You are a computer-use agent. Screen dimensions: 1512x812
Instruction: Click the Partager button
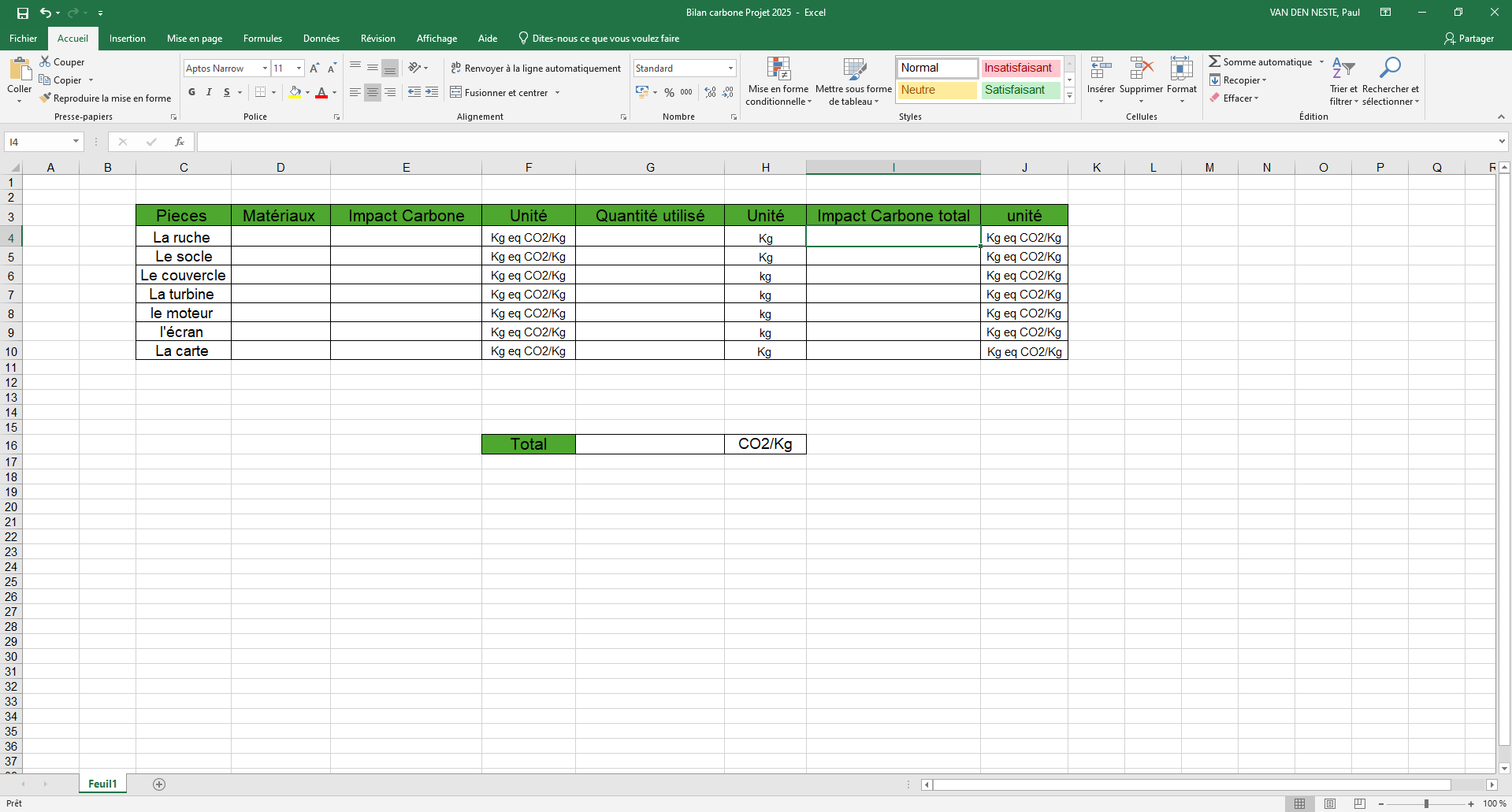1469,39
